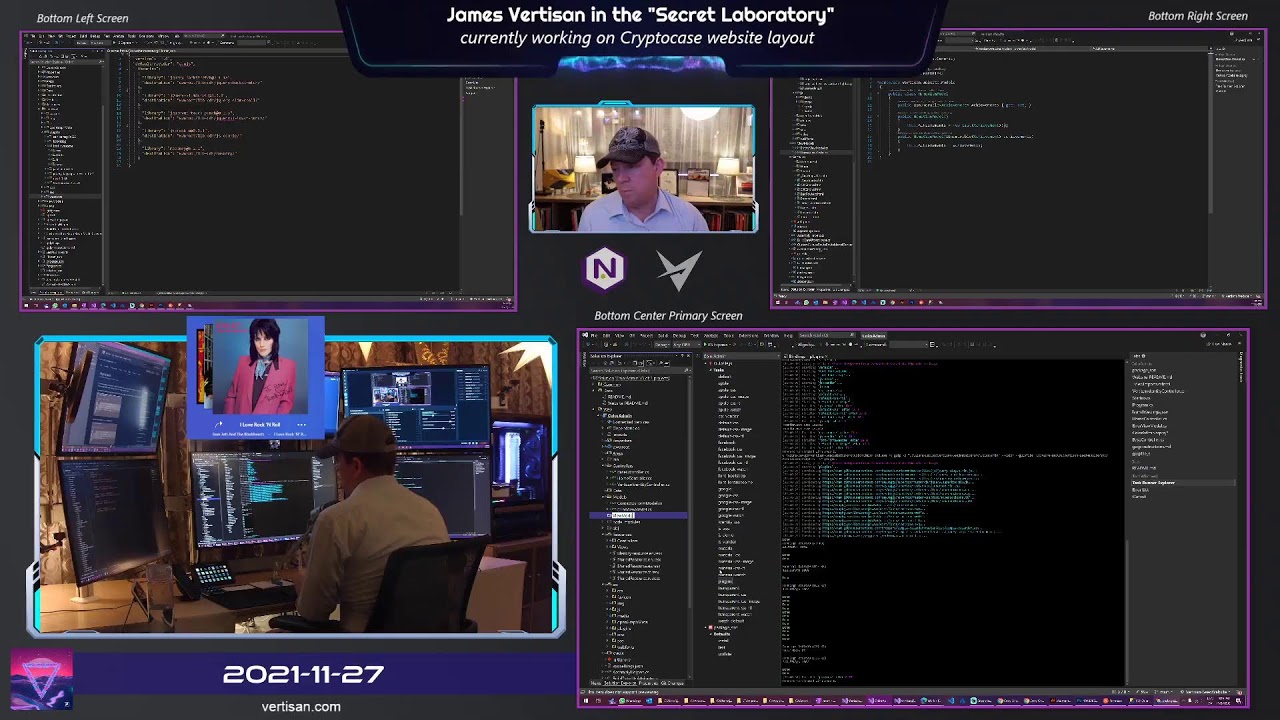Open the Any CPU platform dropdown
The height and width of the screenshot is (720, 1280).
pyautogui.click(x=686, y=345)
